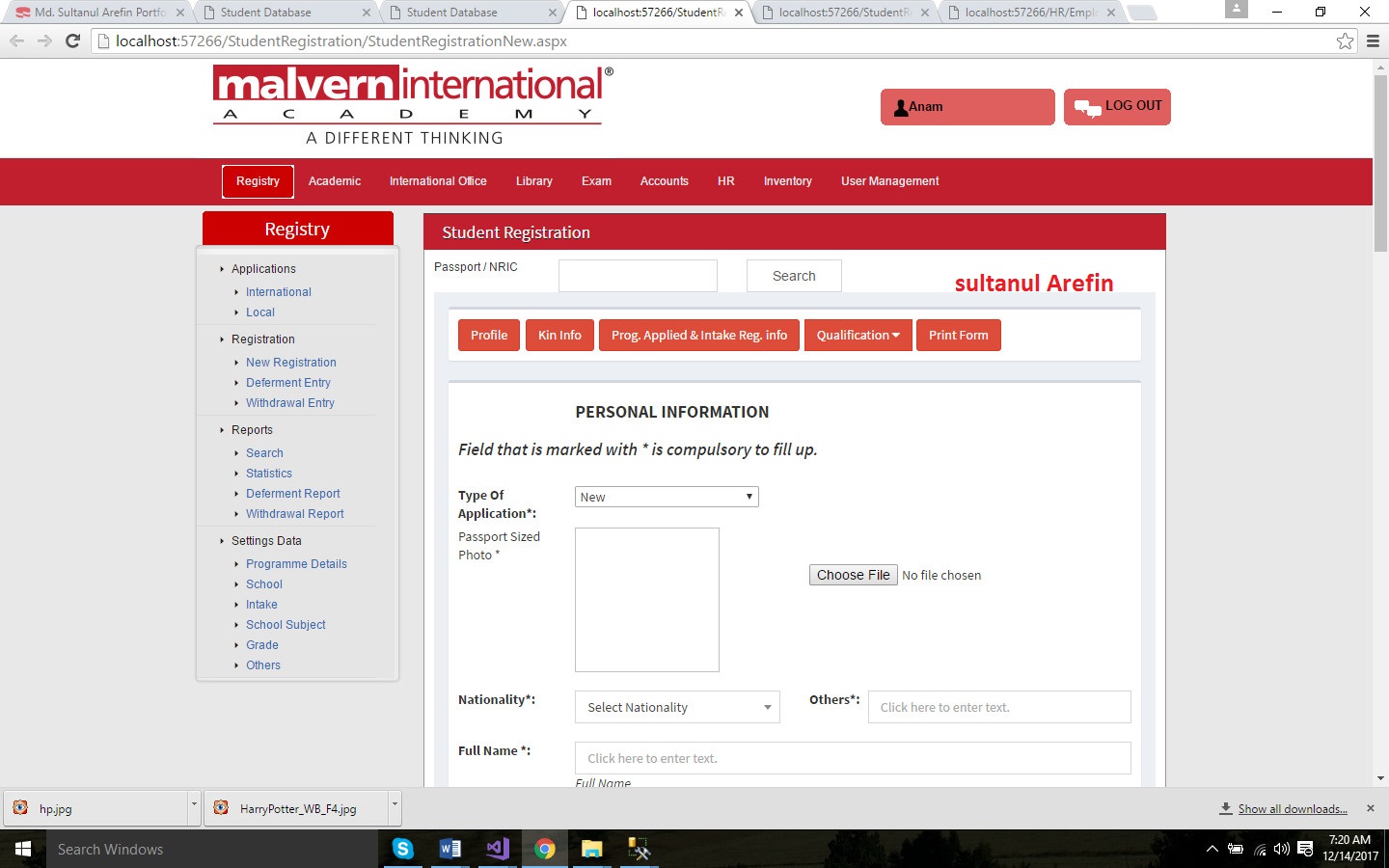Open the Type Of Application dropdown
Screen dimensions: 1389x868
[667, 497]
